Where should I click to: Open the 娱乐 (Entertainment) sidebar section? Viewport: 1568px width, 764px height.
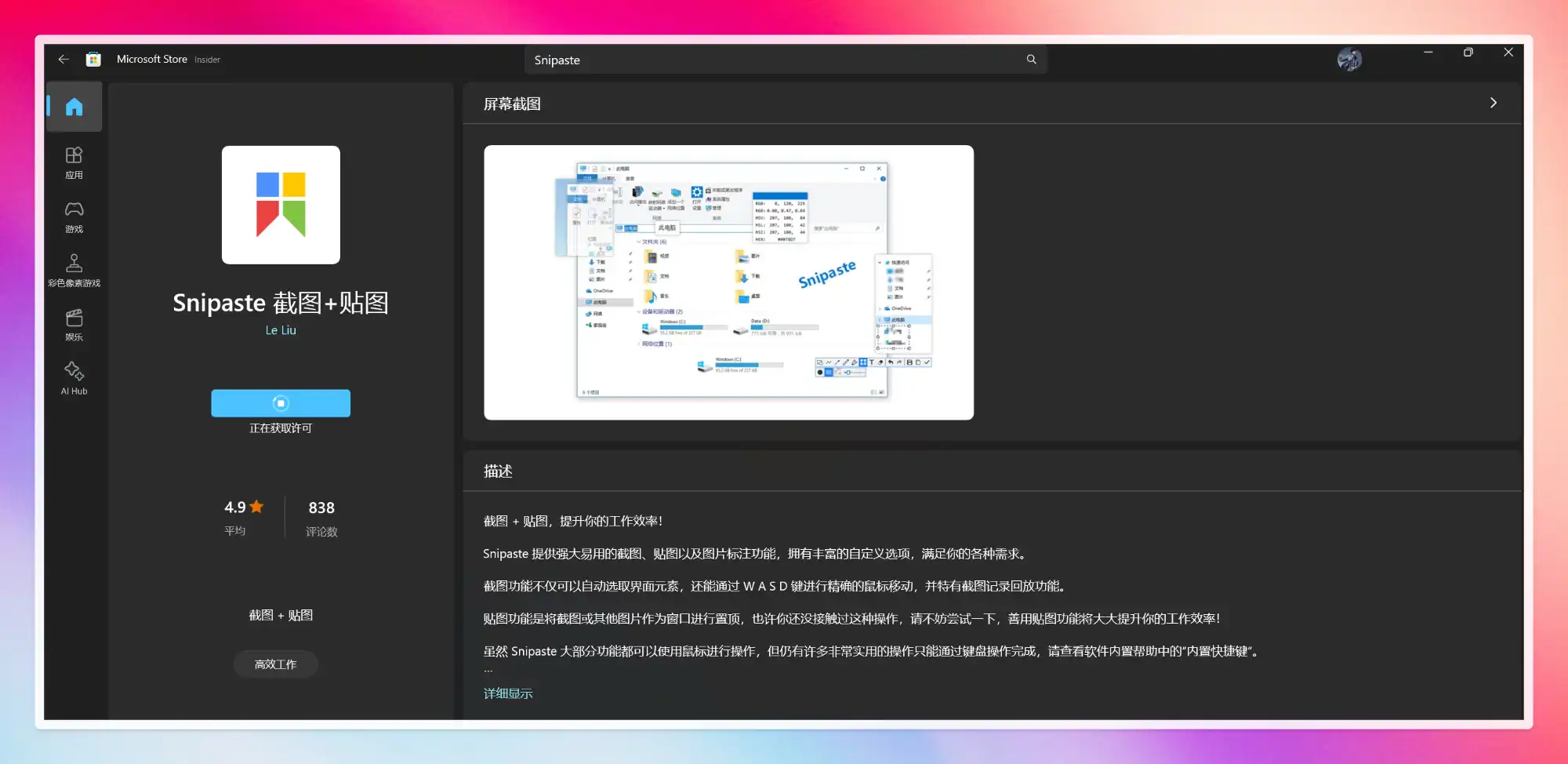[74, 326]
